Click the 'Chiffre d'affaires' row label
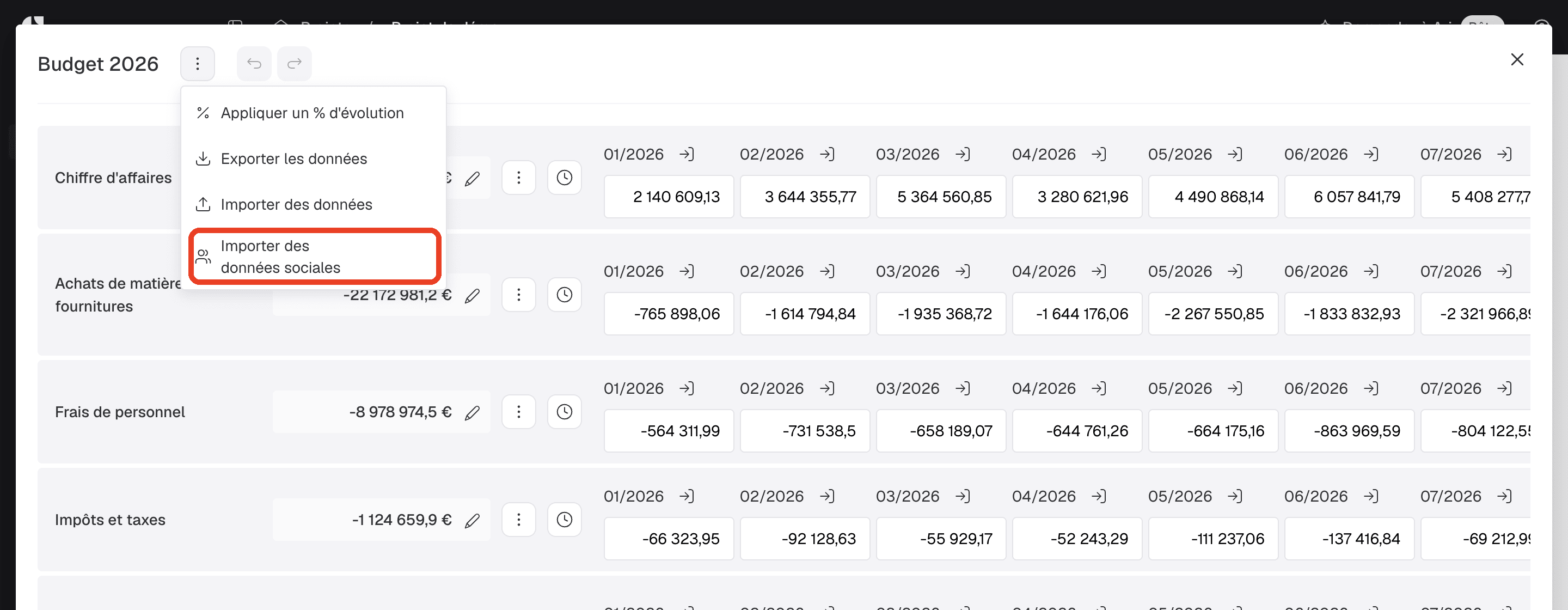Viewport: 1568px width, 610px height. coord(113,178)
